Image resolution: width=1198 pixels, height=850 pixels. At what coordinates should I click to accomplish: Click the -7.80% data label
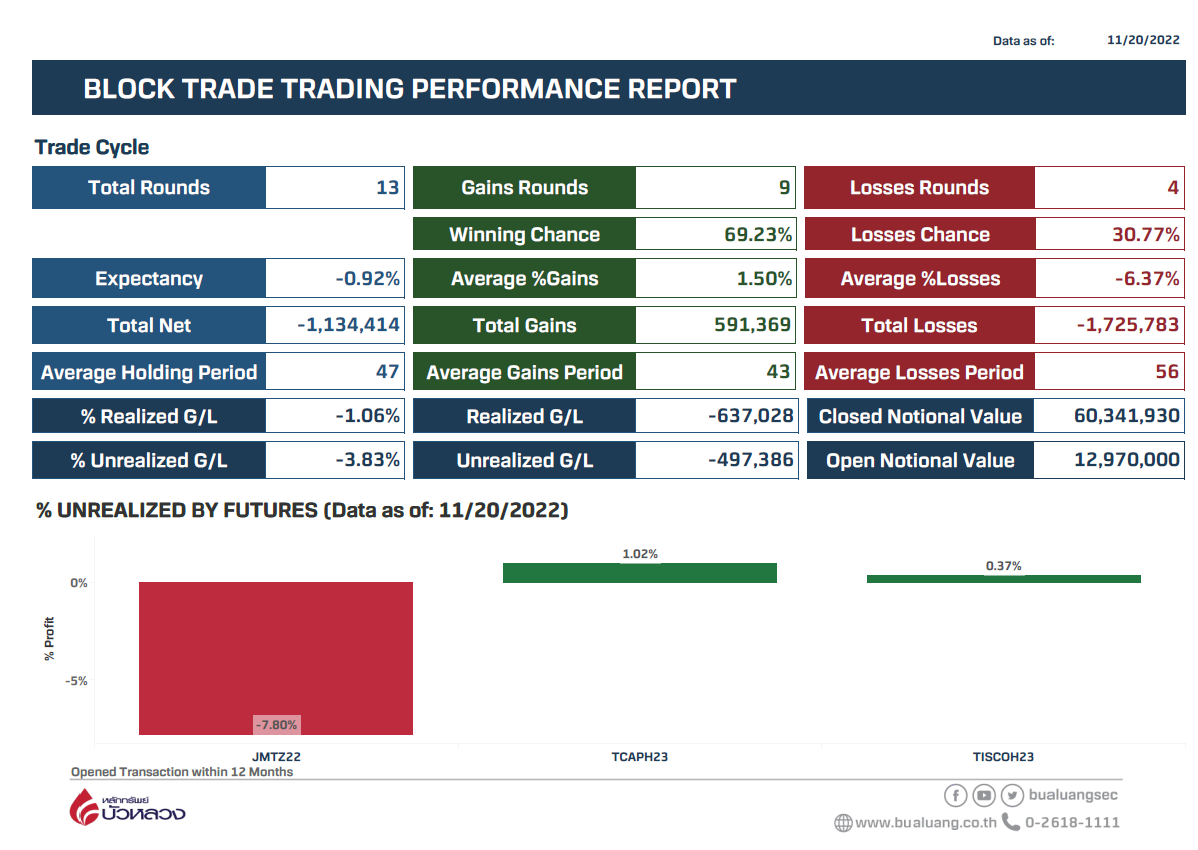pos(276,725)
